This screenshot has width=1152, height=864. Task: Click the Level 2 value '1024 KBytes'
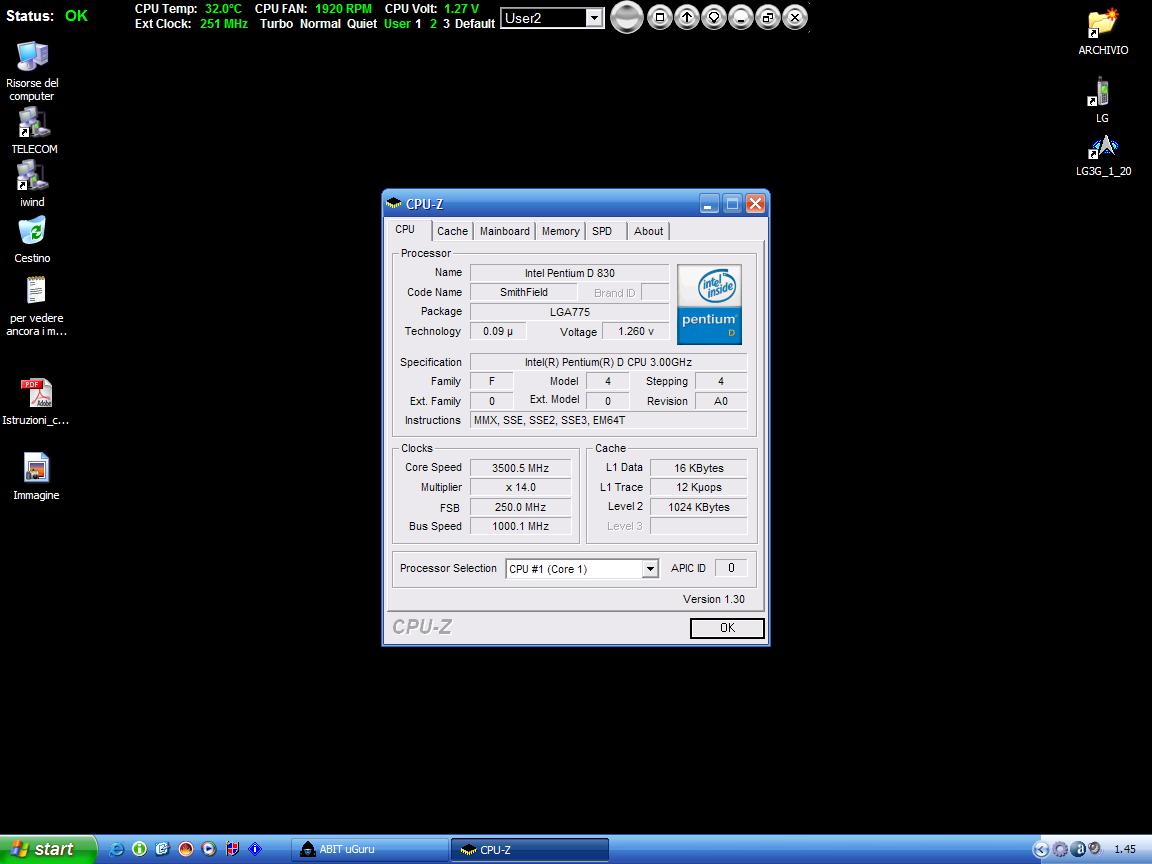point(699,507)
